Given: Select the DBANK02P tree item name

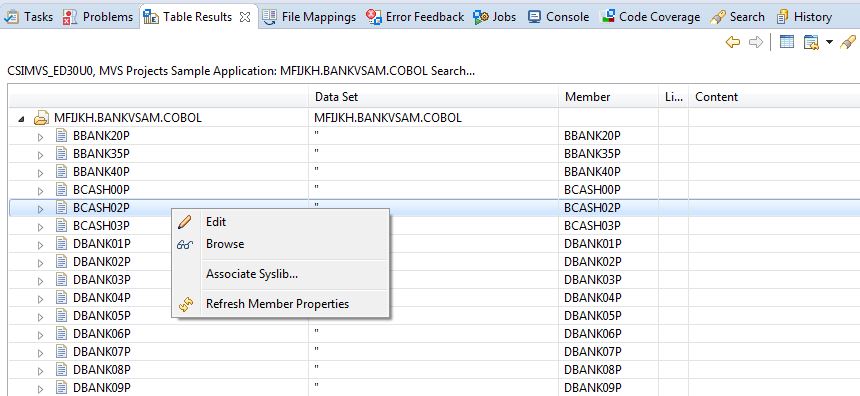Looking at the screenshot, I should coord(101,262).
